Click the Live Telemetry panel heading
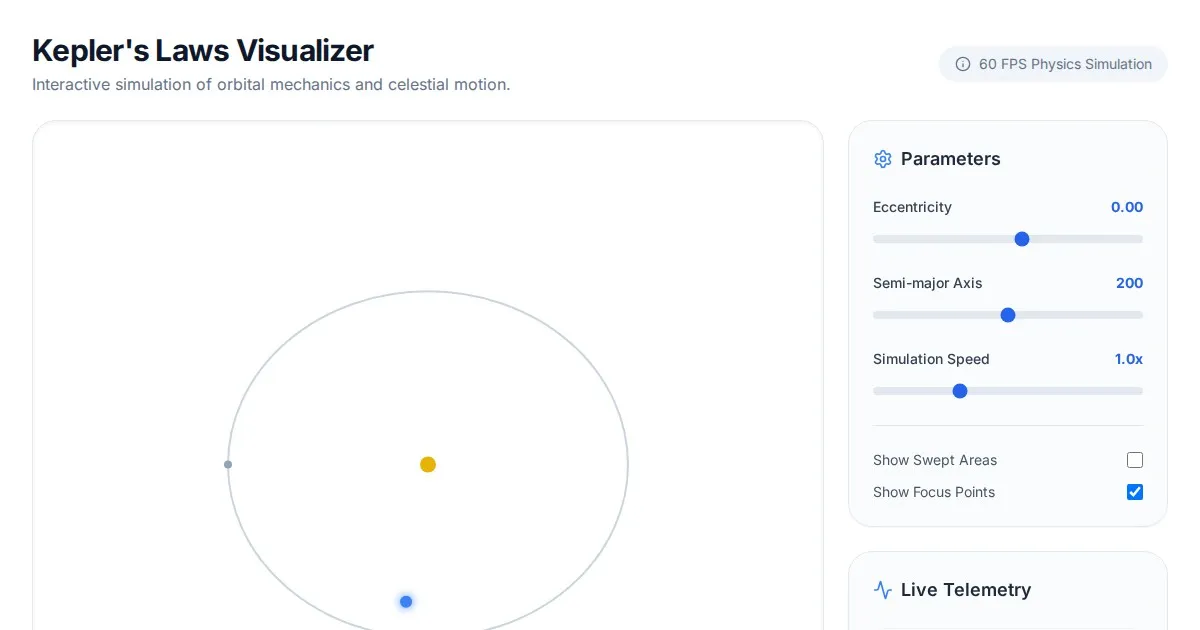Viewport: 1200px width, 630px height. (966, 590)
